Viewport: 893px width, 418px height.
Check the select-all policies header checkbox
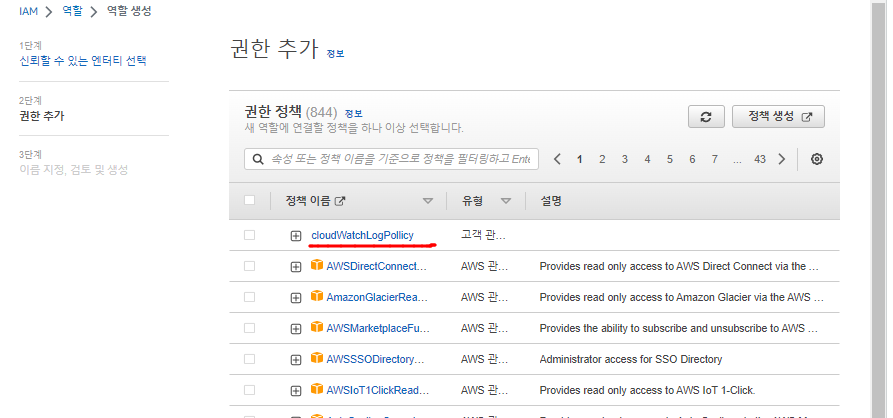tap(249, 200)
